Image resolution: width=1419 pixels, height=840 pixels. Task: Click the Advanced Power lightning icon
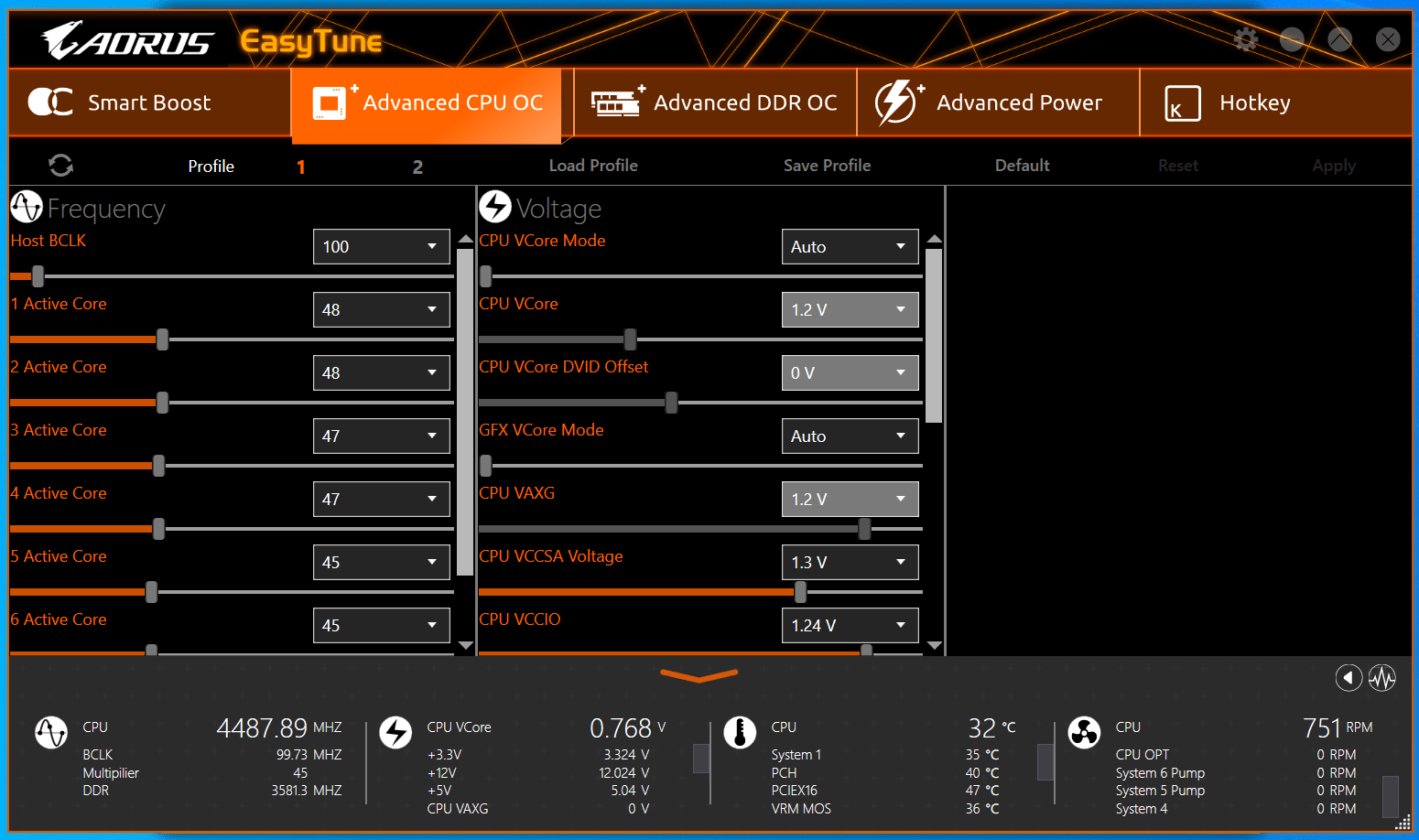pyautogui.click(x=896, y=102)
